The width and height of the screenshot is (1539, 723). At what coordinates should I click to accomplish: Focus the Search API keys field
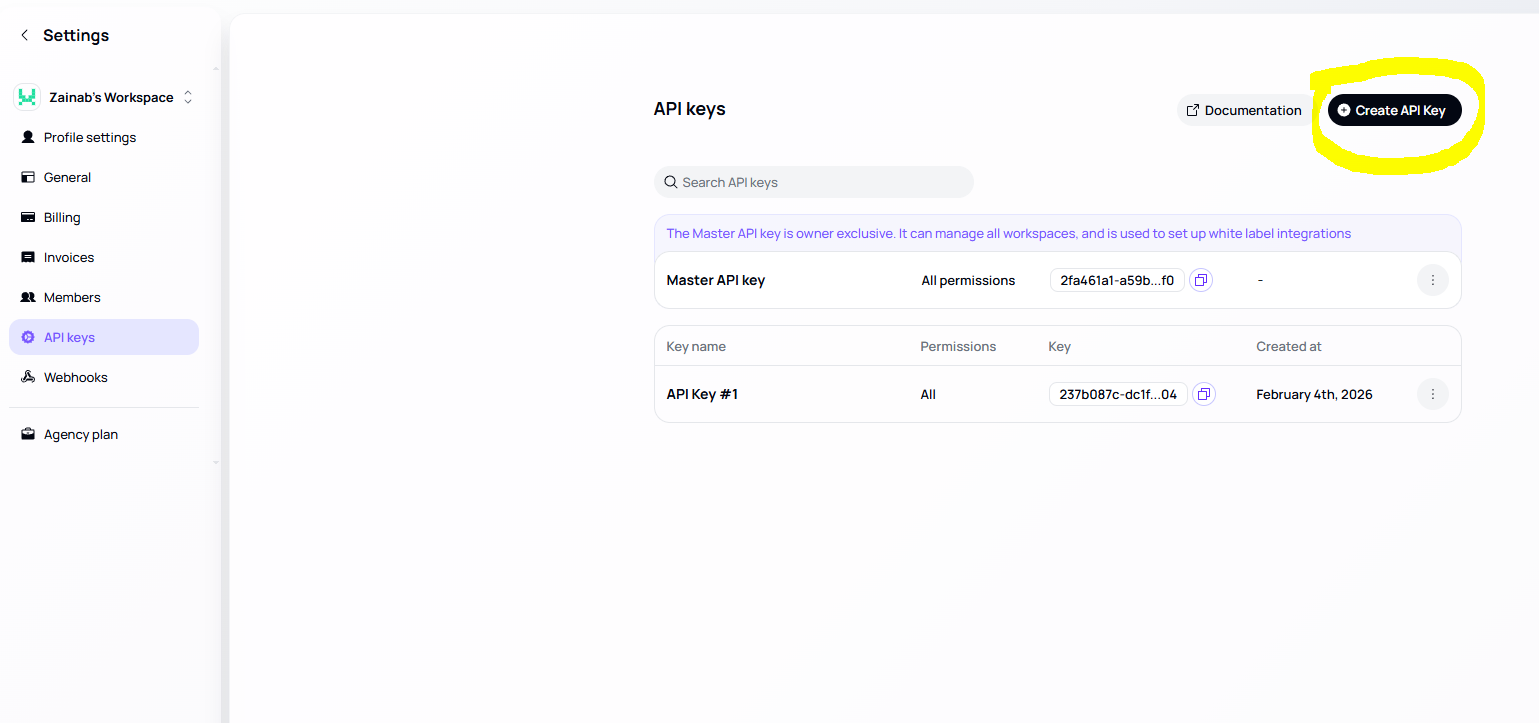pos(820,182)
